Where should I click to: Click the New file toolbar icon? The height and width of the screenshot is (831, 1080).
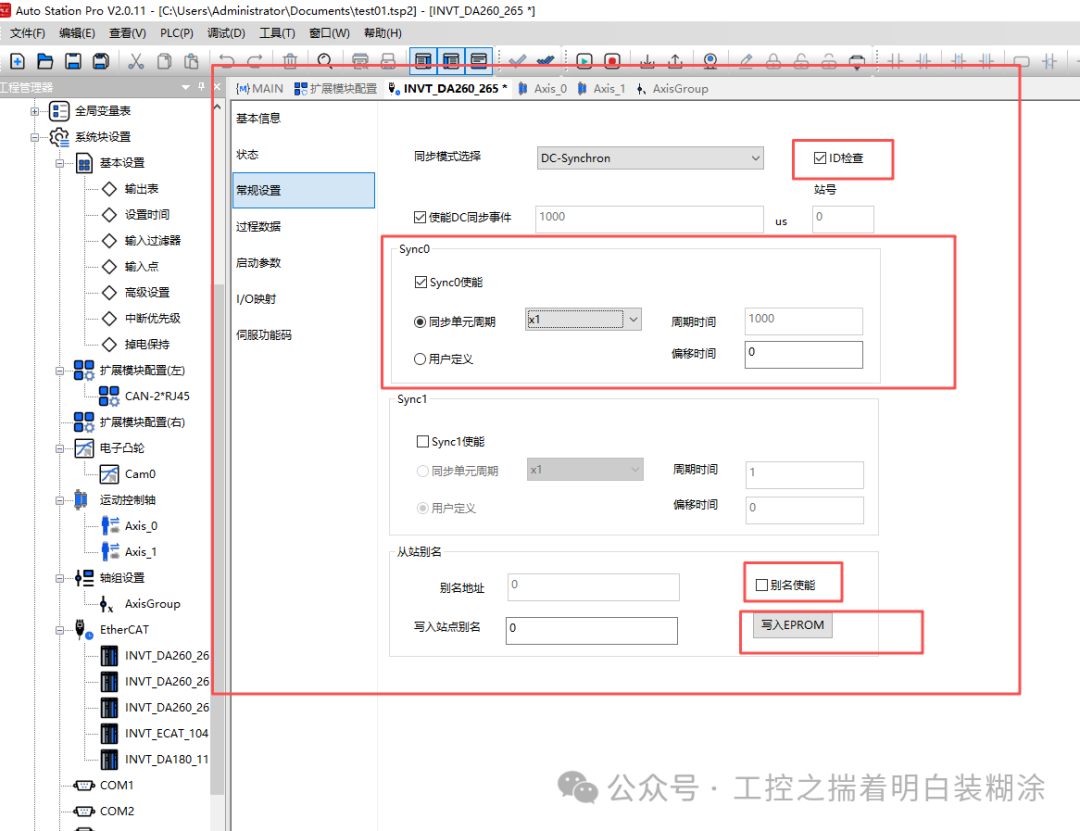(x=18, y=61)
